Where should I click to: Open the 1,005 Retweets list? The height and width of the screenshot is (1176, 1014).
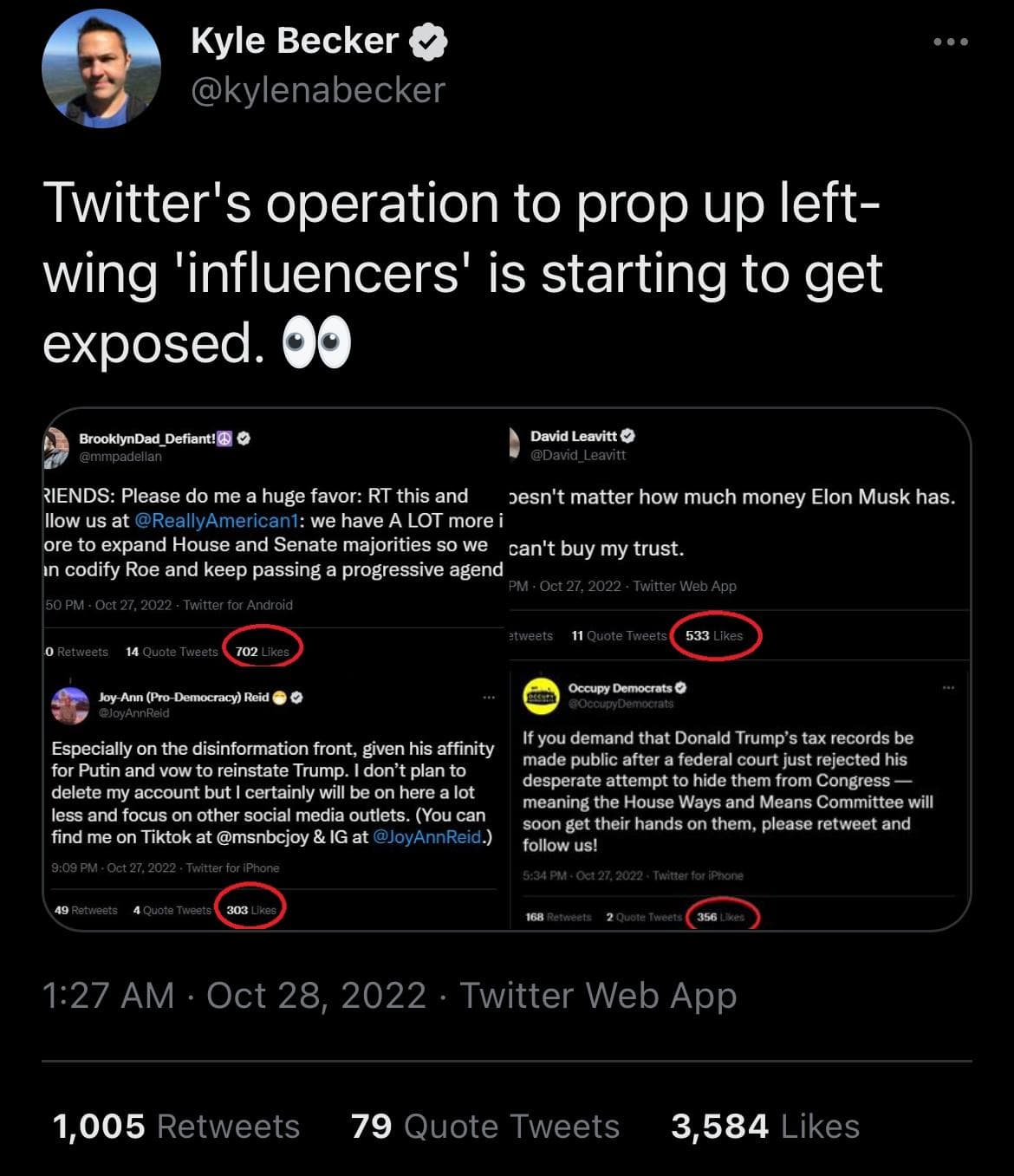tap(176, 1127)
